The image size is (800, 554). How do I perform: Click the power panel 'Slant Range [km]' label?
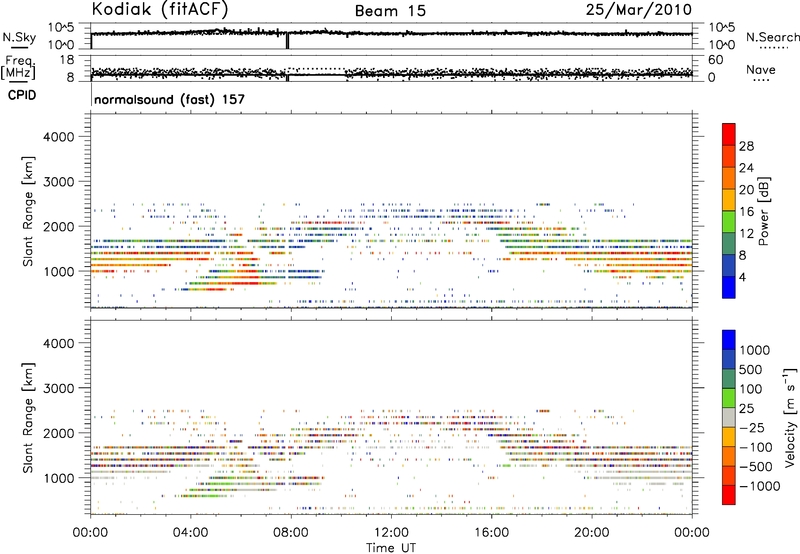[28, 211]
